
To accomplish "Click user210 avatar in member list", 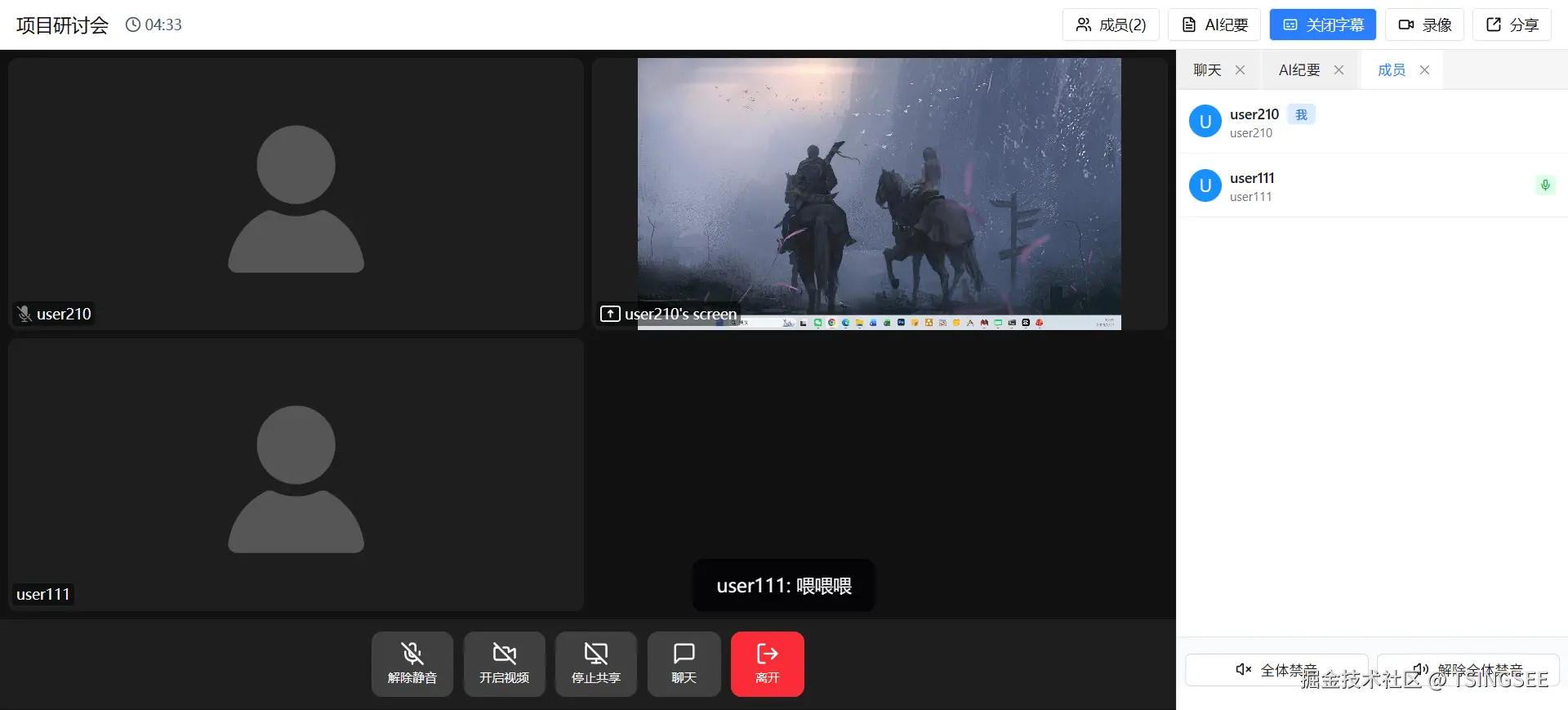I will (1205, 122).
